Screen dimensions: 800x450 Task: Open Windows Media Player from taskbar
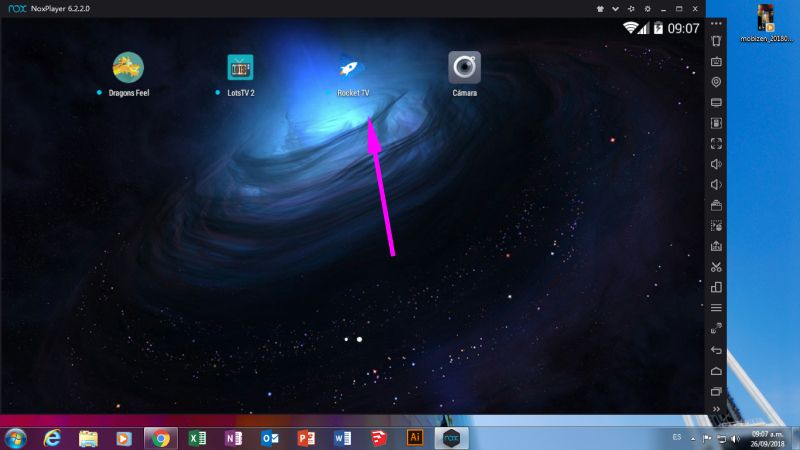coord(124,438)
